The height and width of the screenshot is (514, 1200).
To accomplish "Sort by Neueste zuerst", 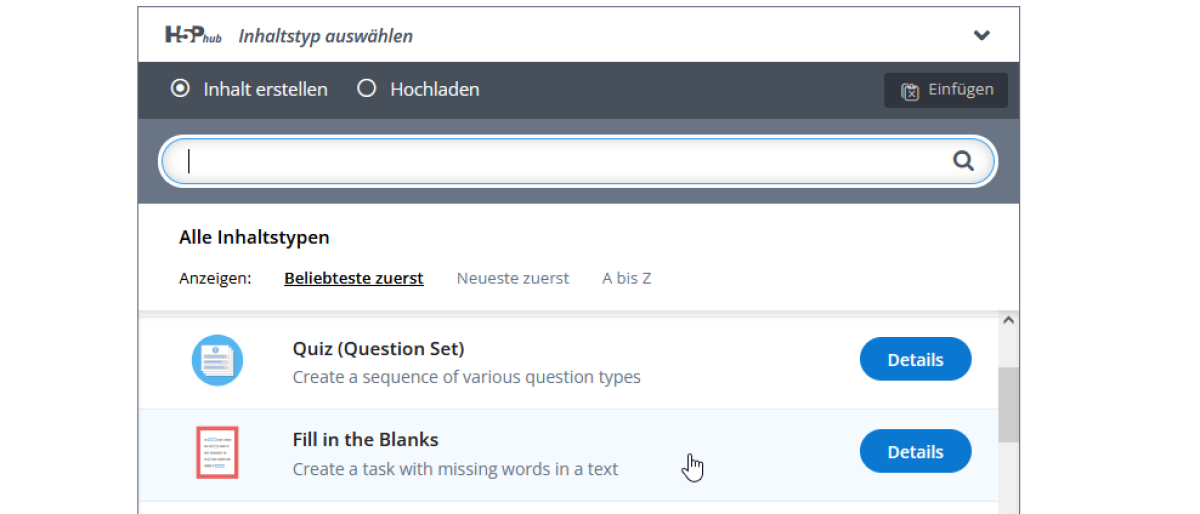I will [x=512, y=278].
